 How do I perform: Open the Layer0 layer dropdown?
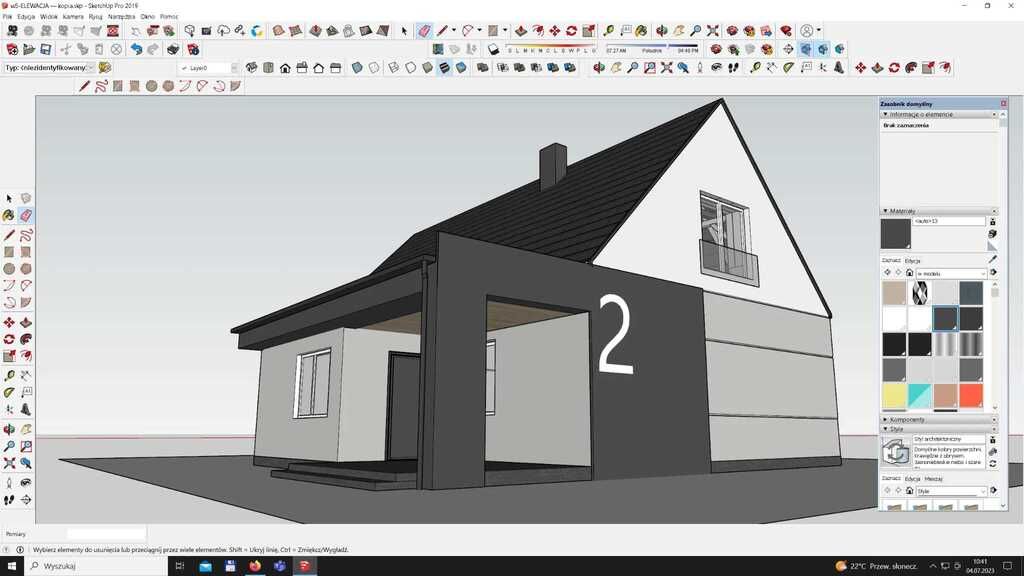click(209, 68)
